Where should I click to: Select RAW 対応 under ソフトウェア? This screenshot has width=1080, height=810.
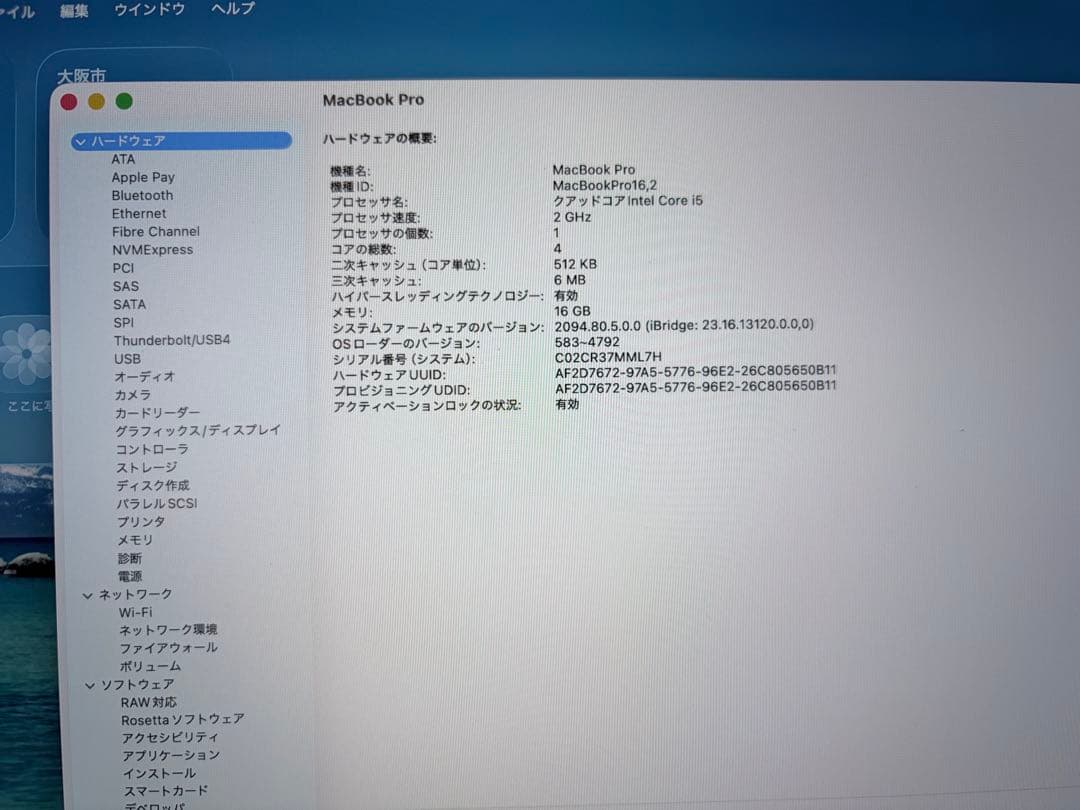coord(149,703)
